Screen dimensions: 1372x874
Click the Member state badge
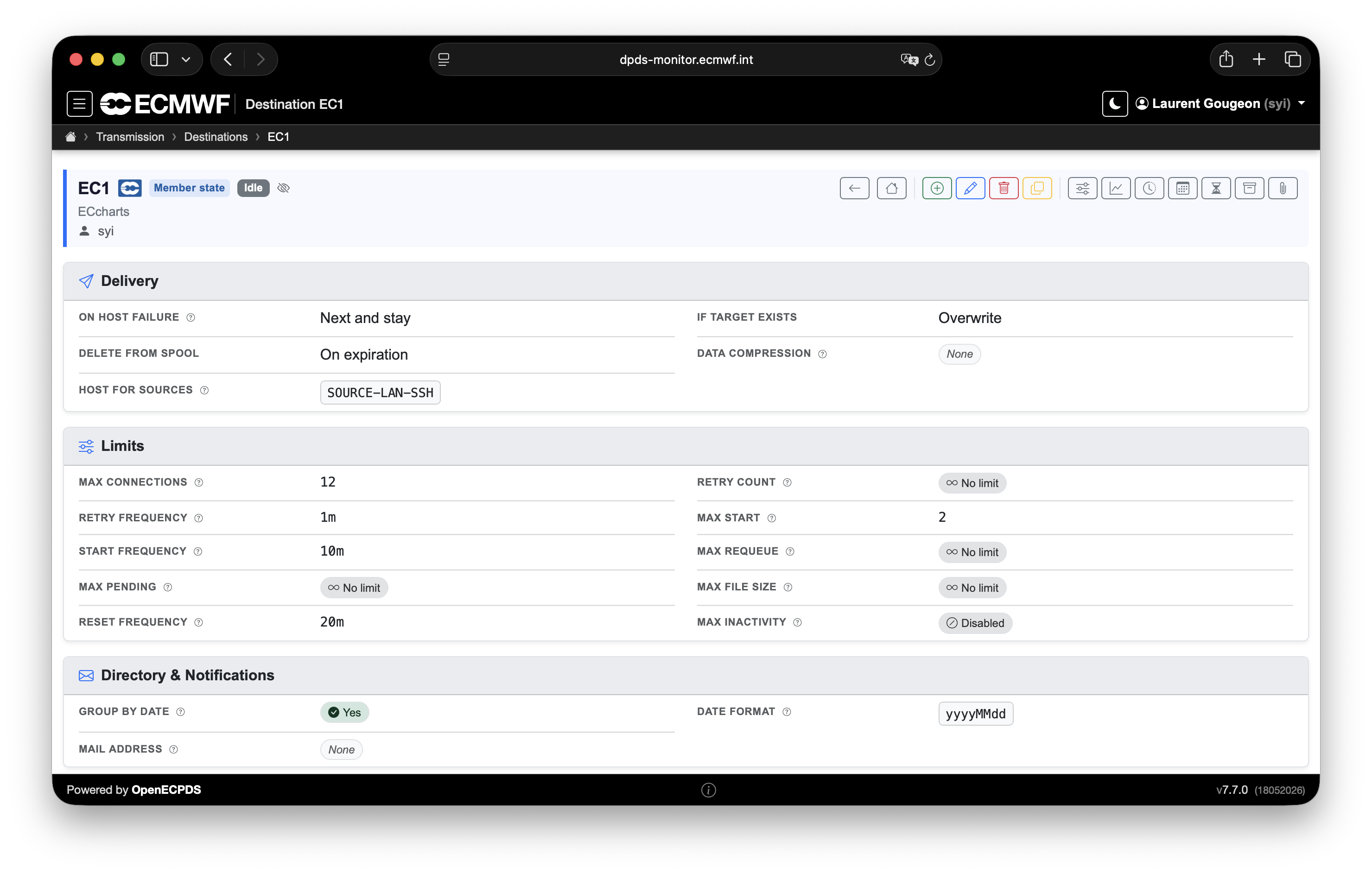189,188
